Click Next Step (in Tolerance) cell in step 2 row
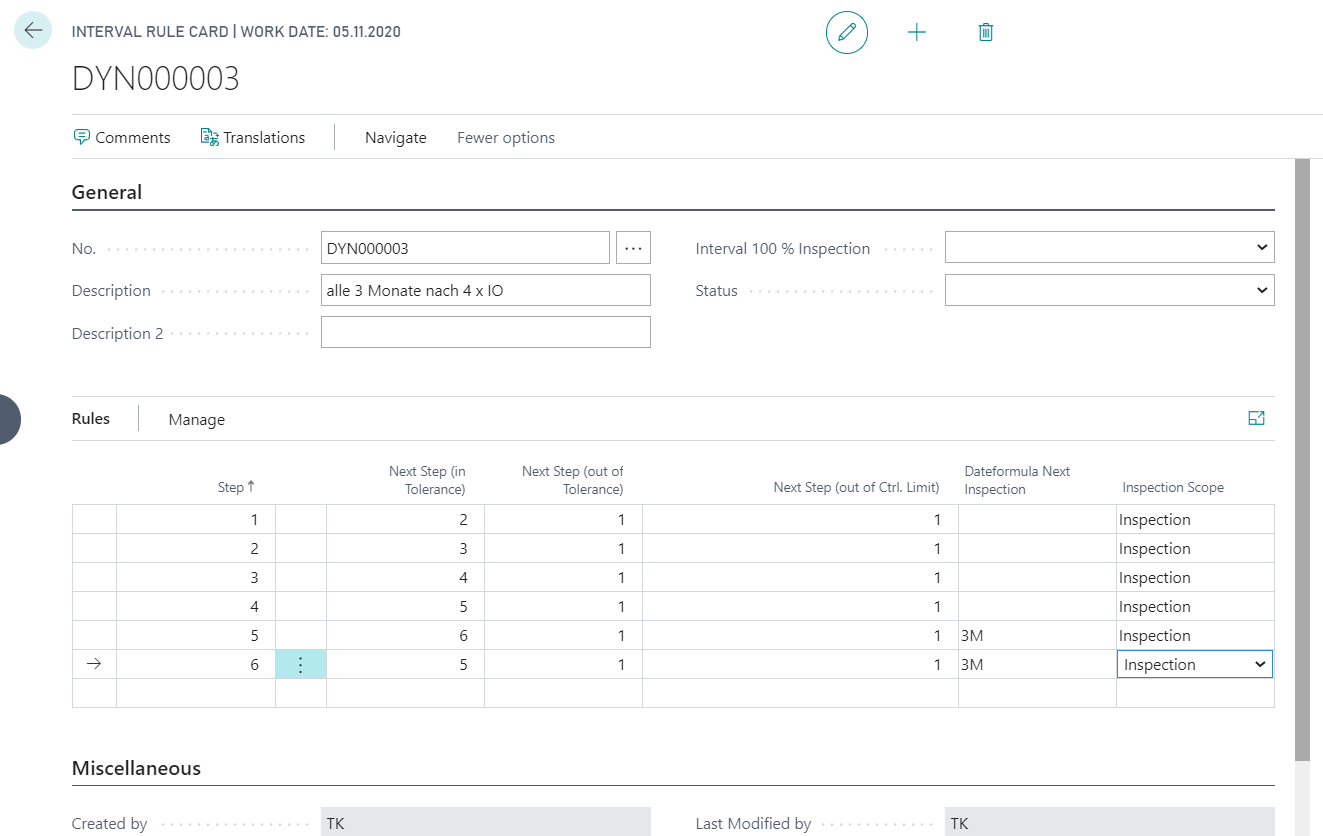 405,548
